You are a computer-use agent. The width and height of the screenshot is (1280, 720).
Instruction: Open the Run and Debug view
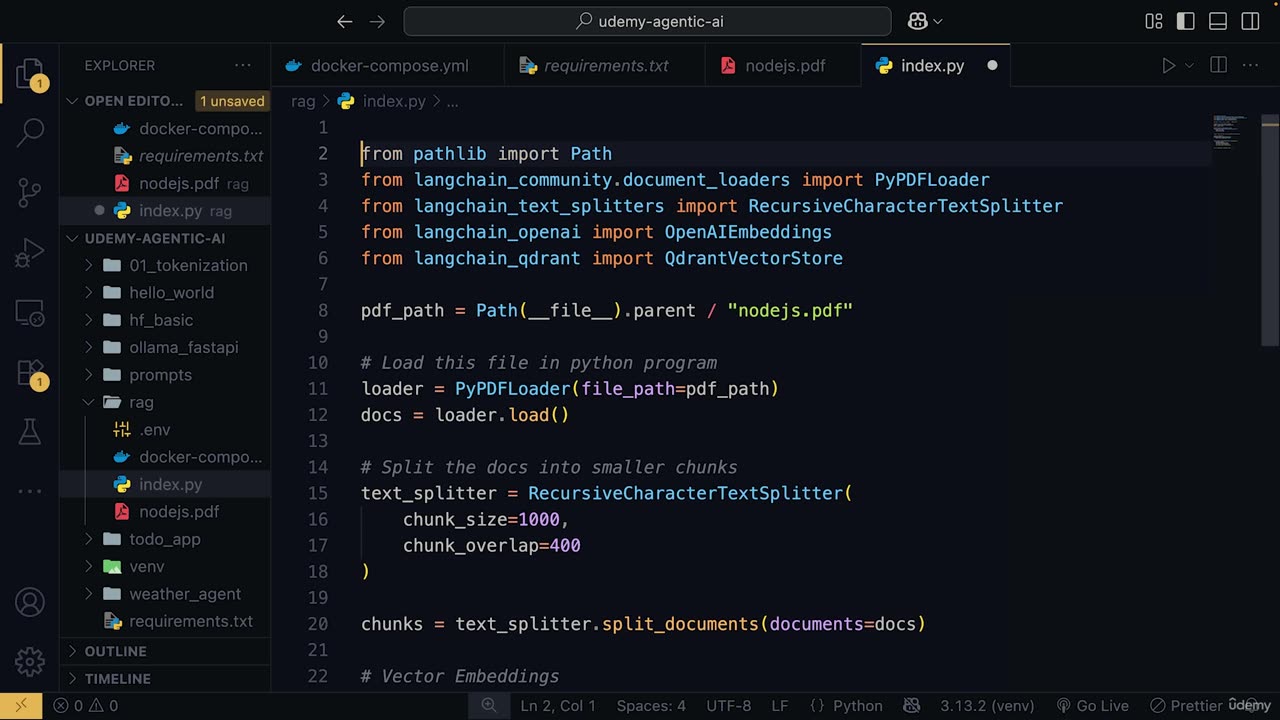(x=30, y=251)
